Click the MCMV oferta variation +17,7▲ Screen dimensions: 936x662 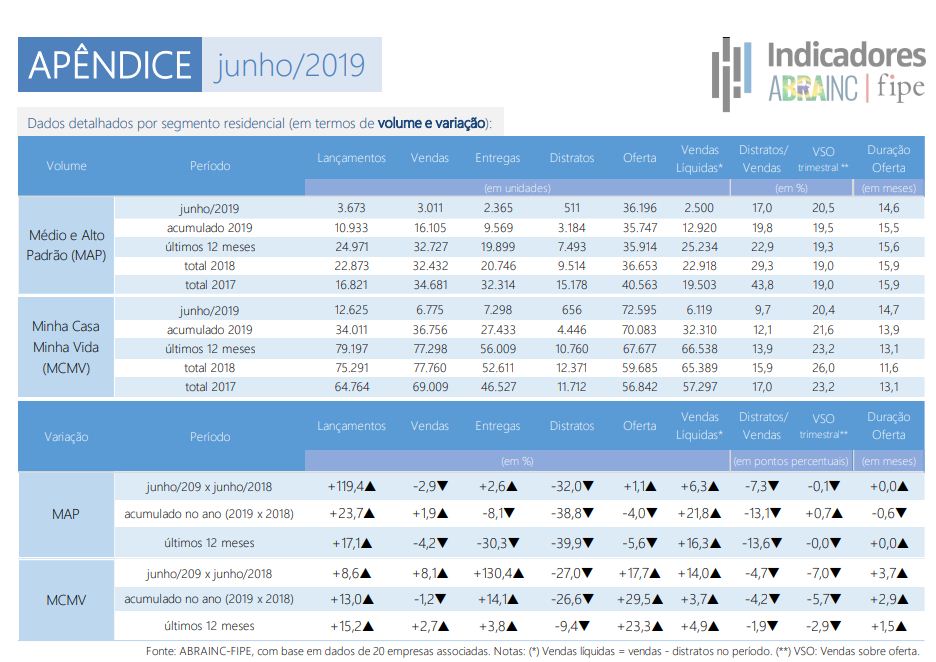point(639,574)
